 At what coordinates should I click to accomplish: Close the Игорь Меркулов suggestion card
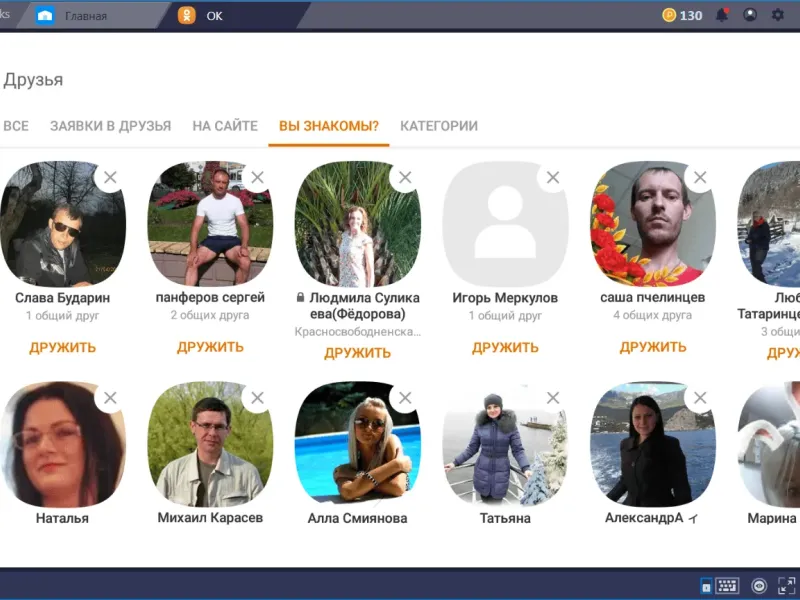pos(553,178)
